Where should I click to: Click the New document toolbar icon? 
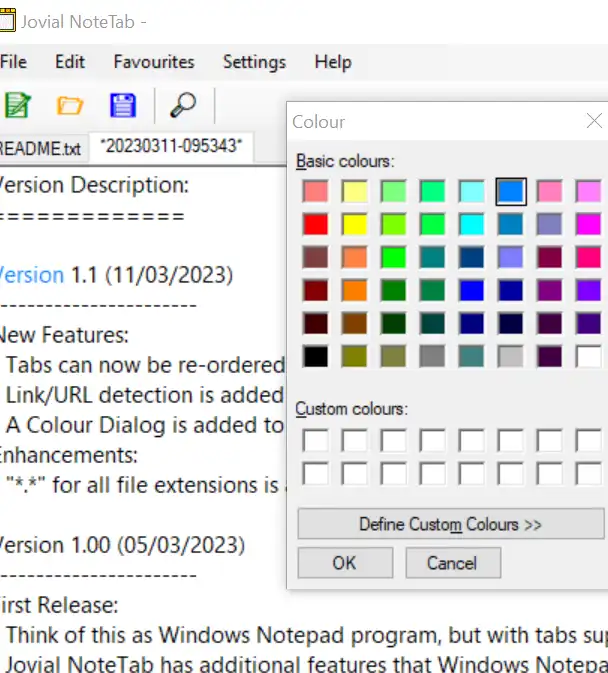click(17, 105)
